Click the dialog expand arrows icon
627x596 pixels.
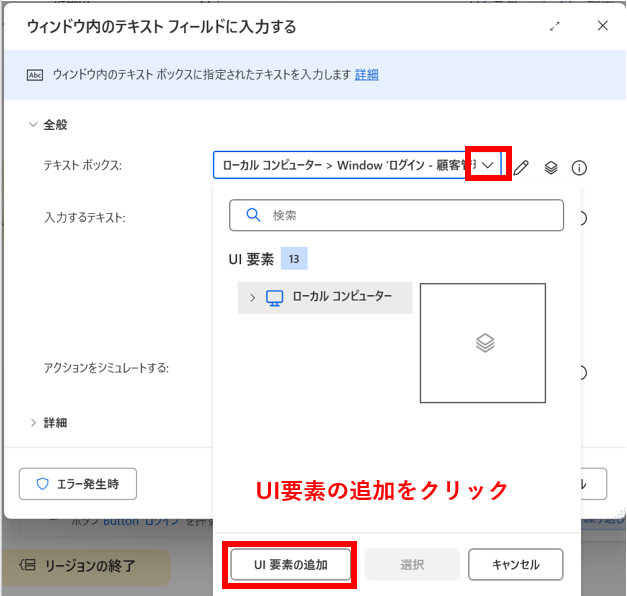pyautogui.click(x=555, y=27)
